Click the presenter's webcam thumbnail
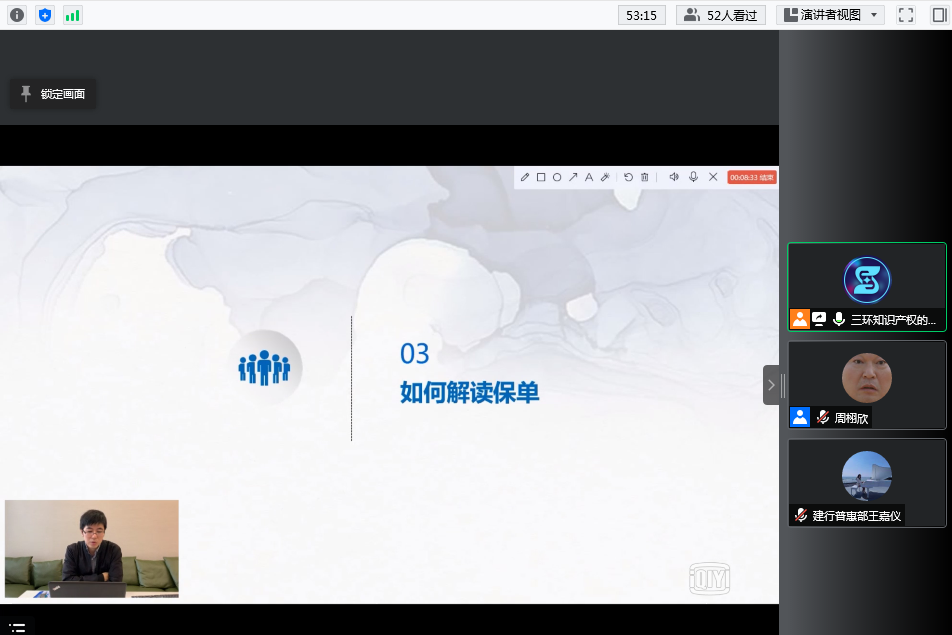The image size is (952, 635). coord(92,549)
